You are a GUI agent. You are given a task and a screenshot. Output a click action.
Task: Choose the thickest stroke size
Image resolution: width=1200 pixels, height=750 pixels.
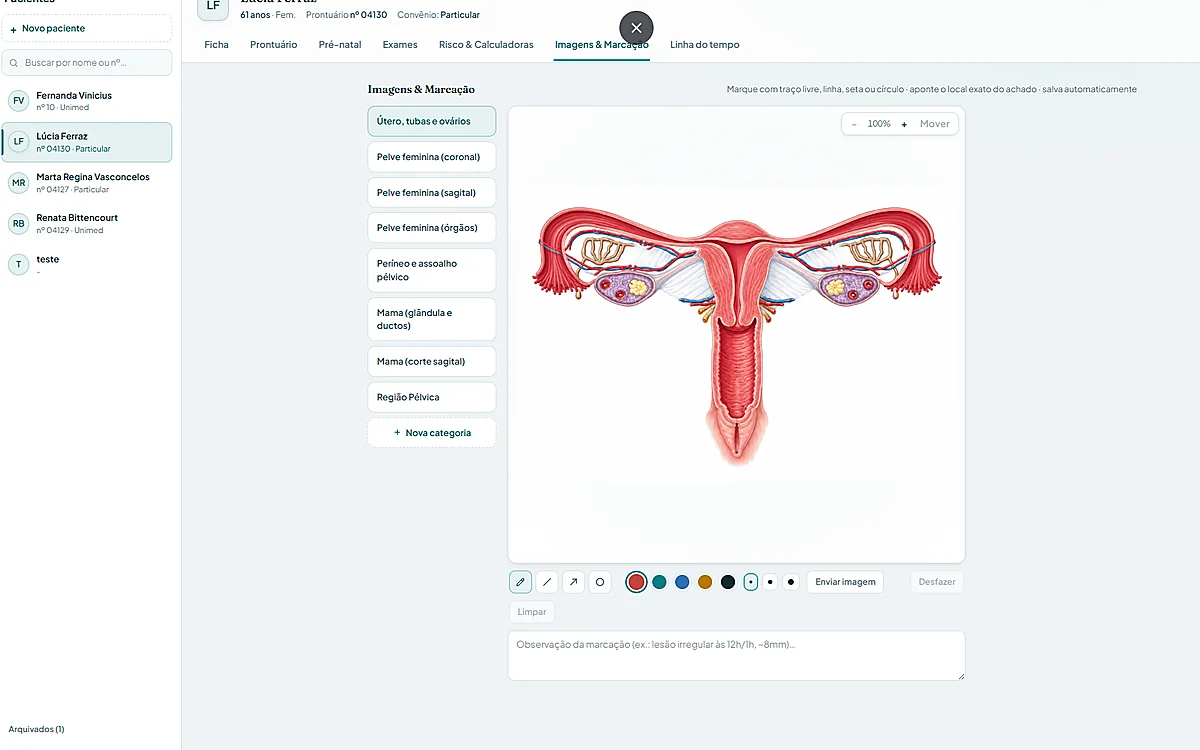[x=791, y=582]
